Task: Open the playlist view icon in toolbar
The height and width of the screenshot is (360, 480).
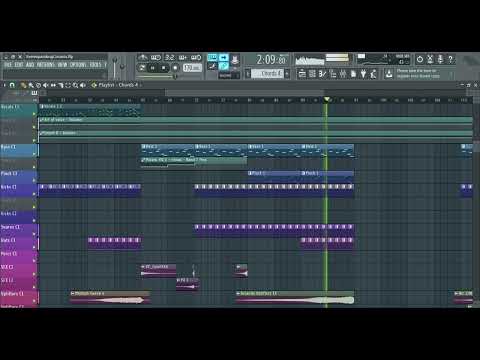Action: point(302,74)
